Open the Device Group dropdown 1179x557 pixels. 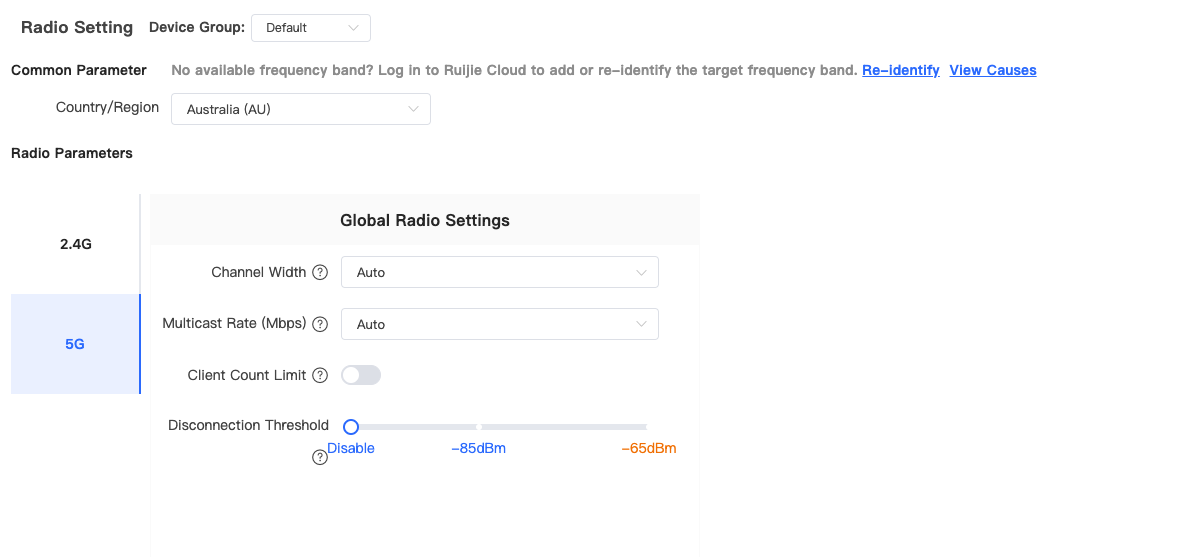click(310, 28)
